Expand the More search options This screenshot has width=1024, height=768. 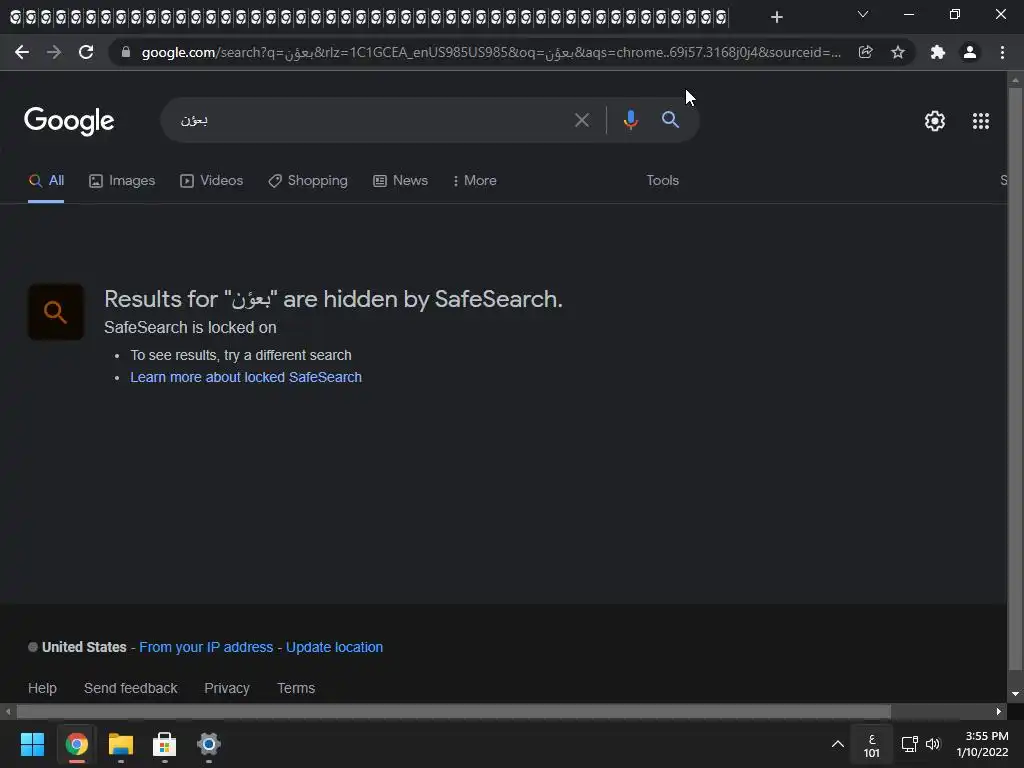click(475, 181)
